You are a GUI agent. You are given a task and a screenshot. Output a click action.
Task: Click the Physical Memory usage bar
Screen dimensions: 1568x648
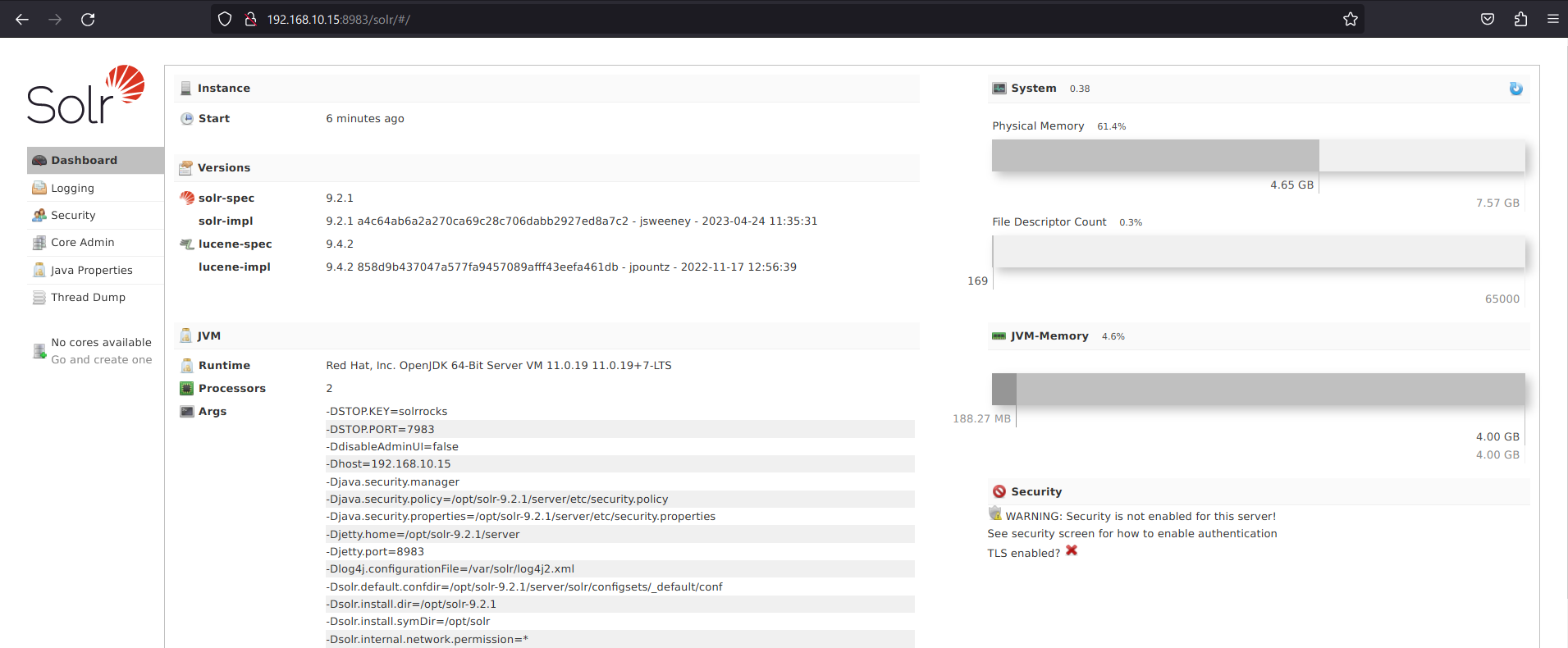tap(1258, 155)
